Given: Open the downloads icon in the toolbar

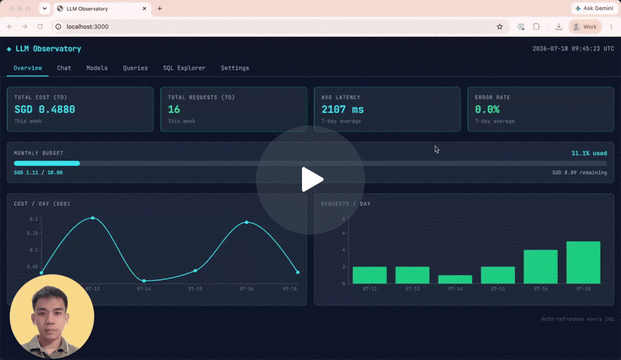Looking at the screenshot, I should (558, 27).
